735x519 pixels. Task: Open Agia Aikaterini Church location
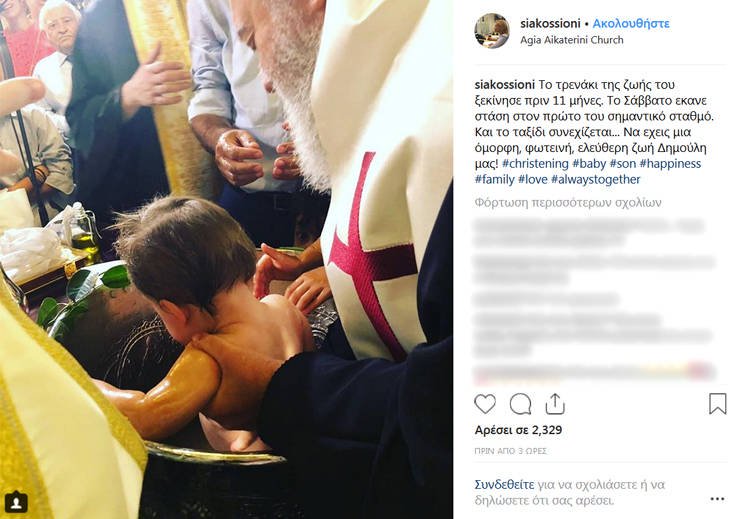click(572, 40)
